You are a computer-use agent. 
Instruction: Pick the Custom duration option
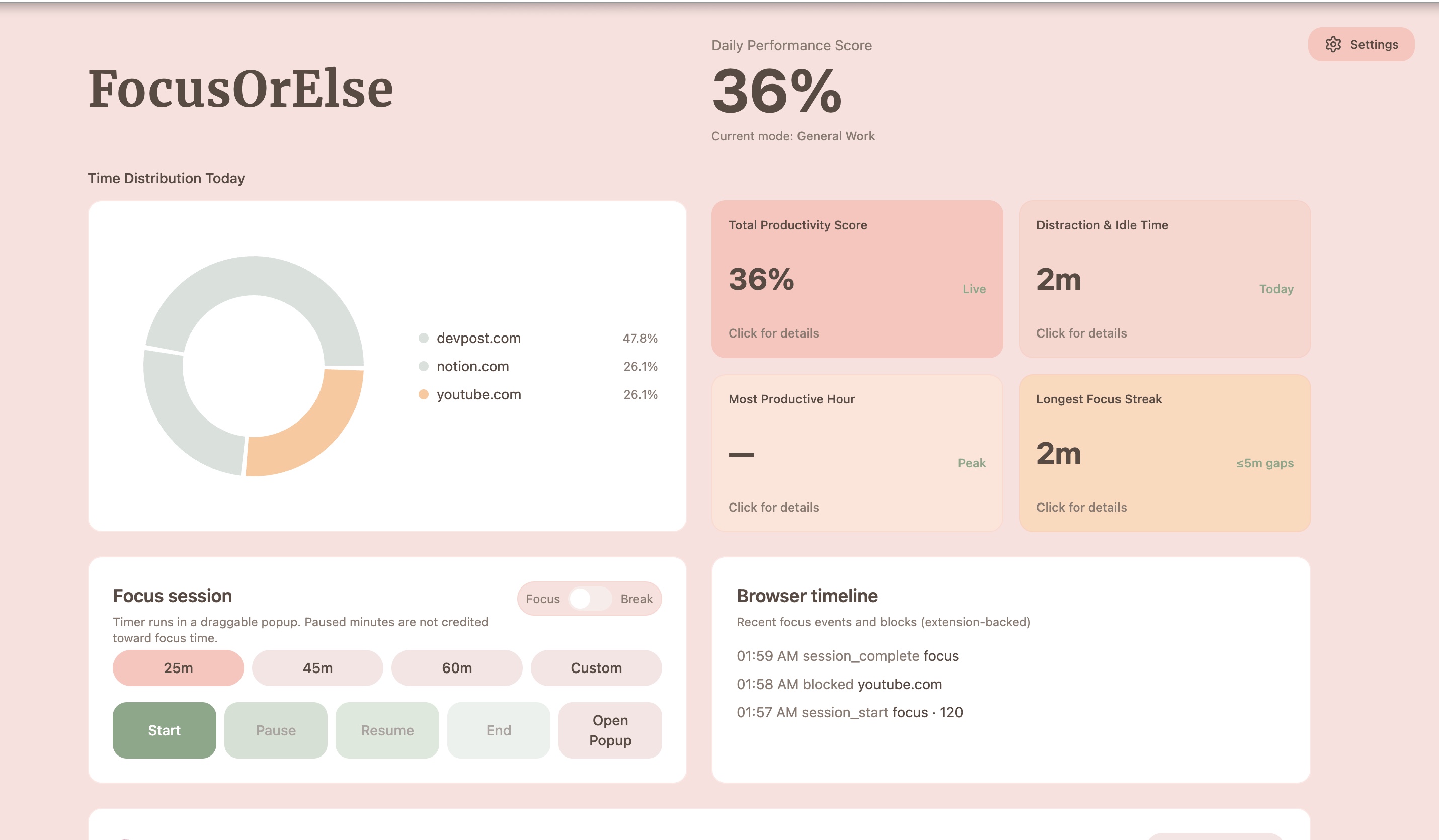tap(596, 667)
